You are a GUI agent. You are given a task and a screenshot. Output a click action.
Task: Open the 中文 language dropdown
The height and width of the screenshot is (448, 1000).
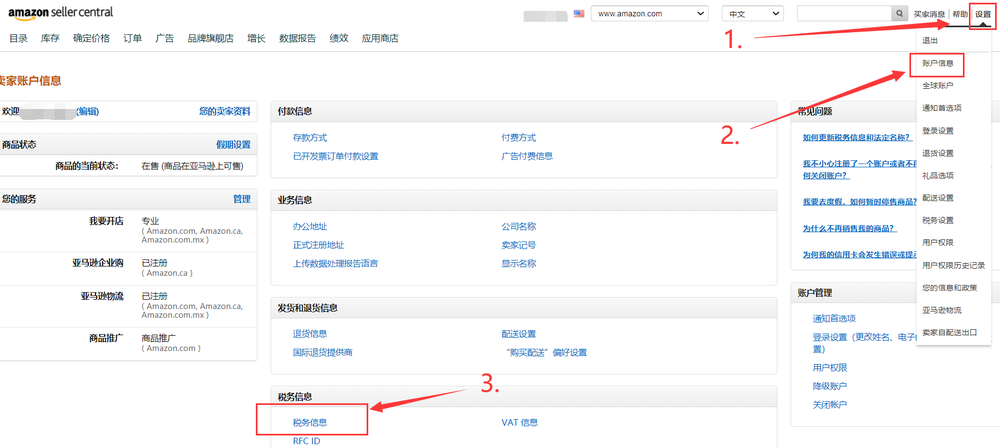click(753, 13)
